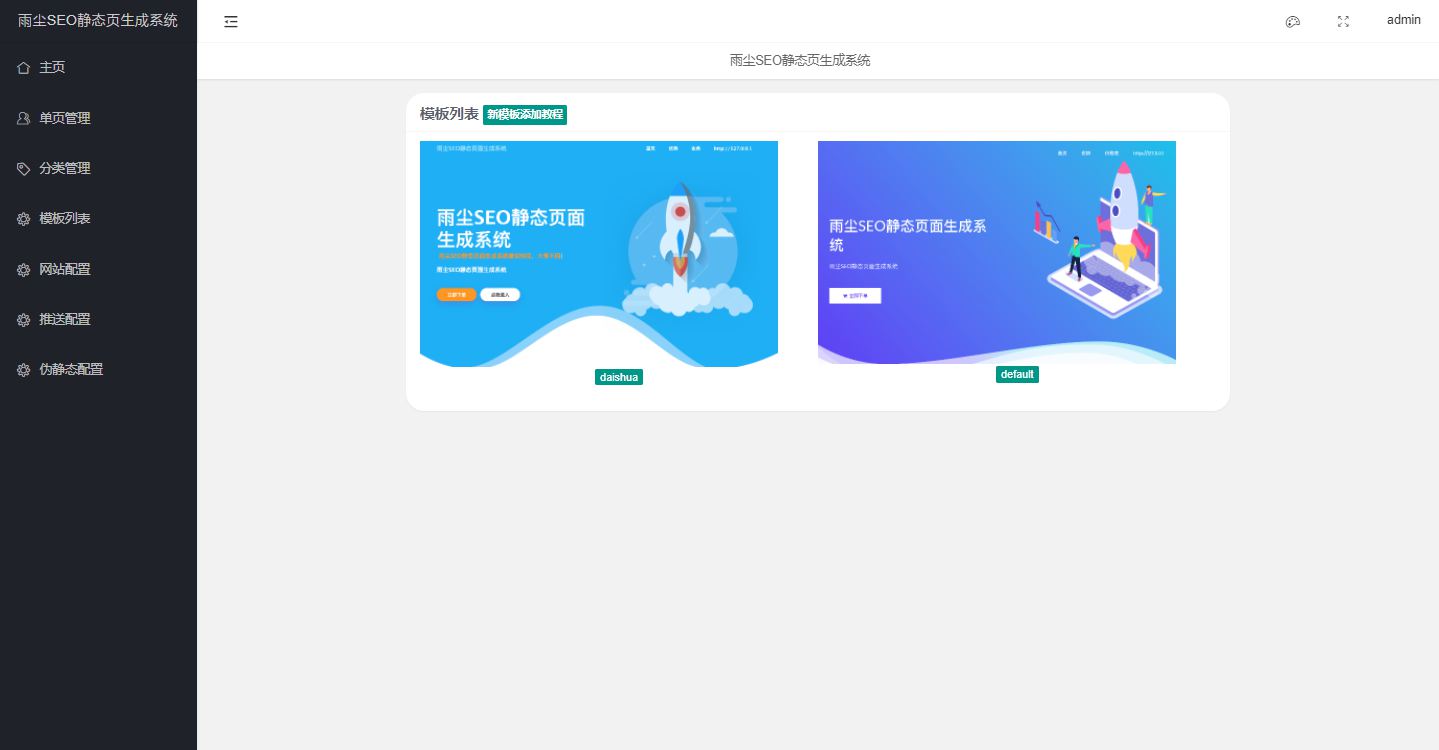Click the gear icon beside 推送配置
Image resolution: width=1439 pixels, height=750 pixels.
click(x=23, y=320)
